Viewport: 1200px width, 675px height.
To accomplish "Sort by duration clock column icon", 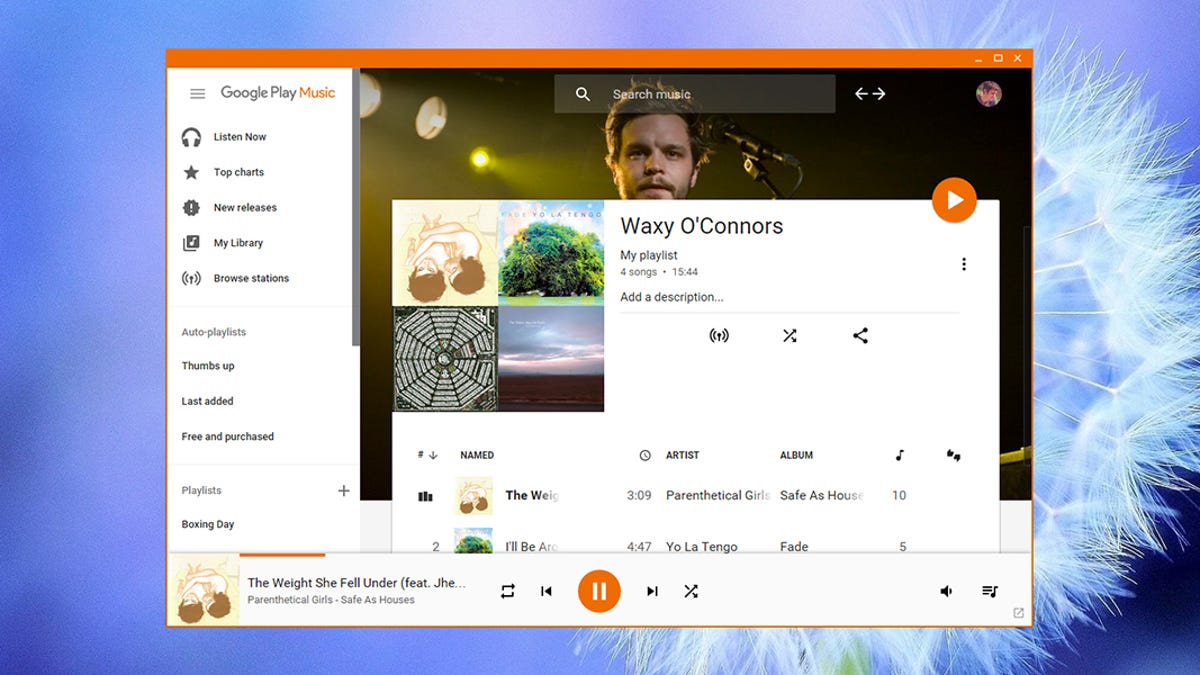I will point(645,455).
